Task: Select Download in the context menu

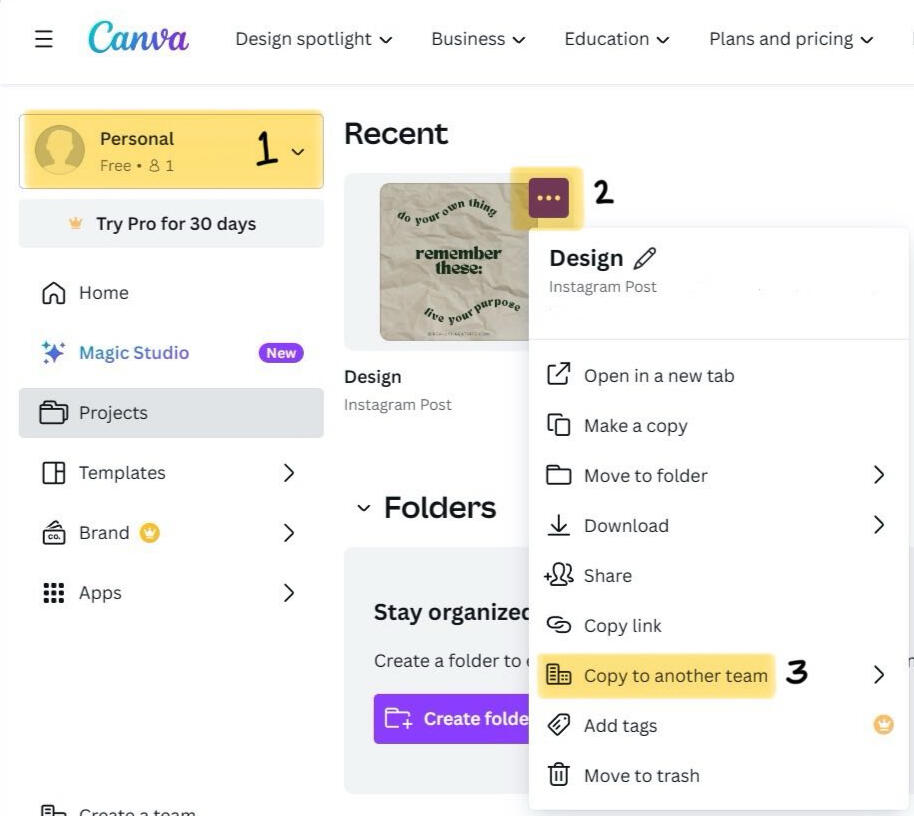Action: pyautogui.click(x=626, y=526)
